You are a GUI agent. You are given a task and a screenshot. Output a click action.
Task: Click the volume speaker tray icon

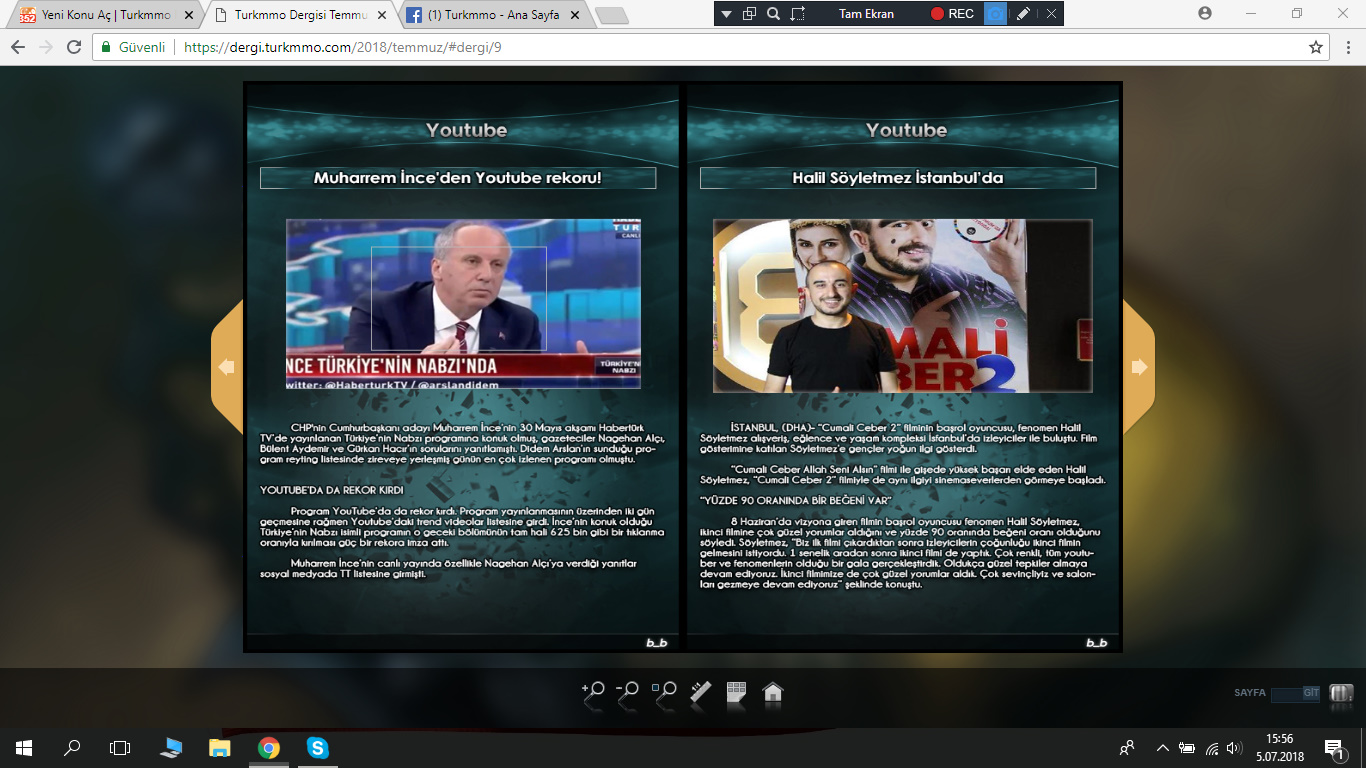[1234, 747]
